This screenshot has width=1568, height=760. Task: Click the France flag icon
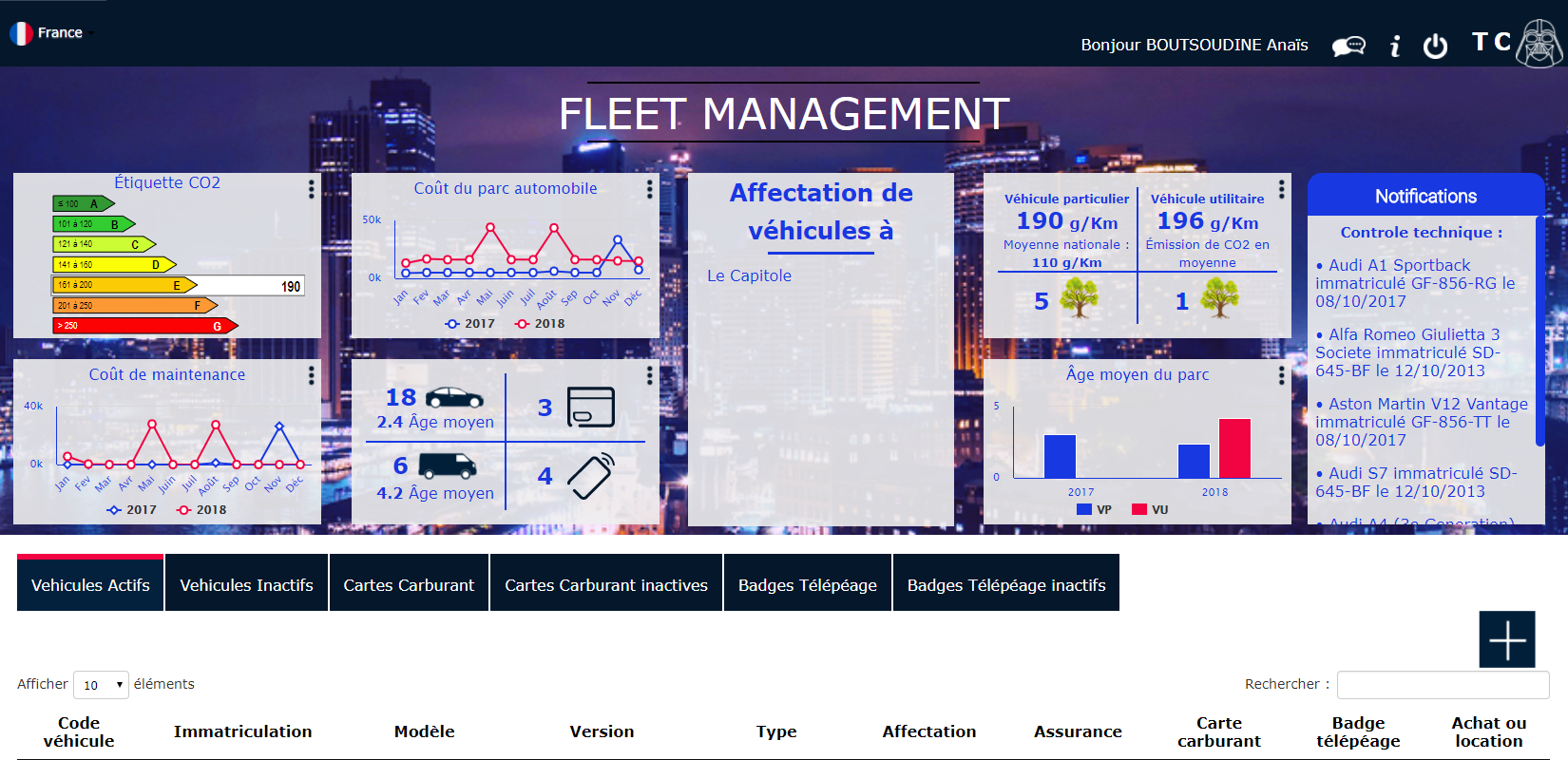click(21, 33)
